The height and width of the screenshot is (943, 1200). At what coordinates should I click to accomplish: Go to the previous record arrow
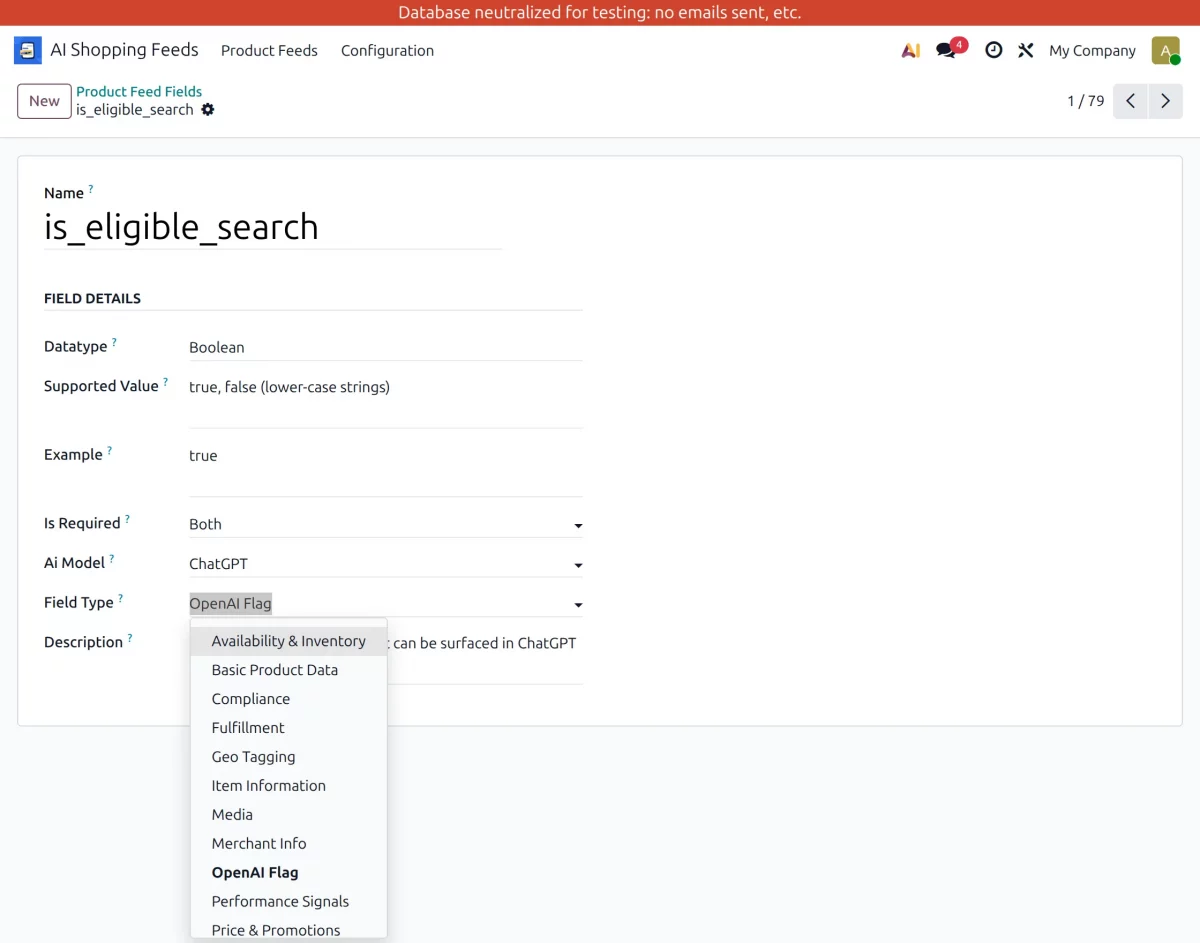1130,101
